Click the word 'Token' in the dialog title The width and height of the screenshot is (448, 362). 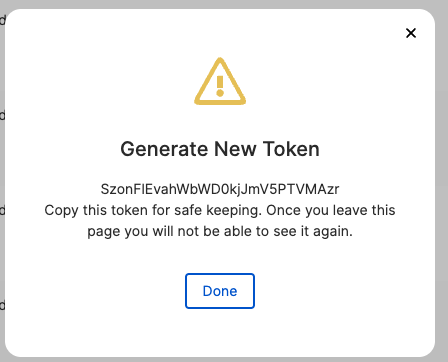coord(291,149)
